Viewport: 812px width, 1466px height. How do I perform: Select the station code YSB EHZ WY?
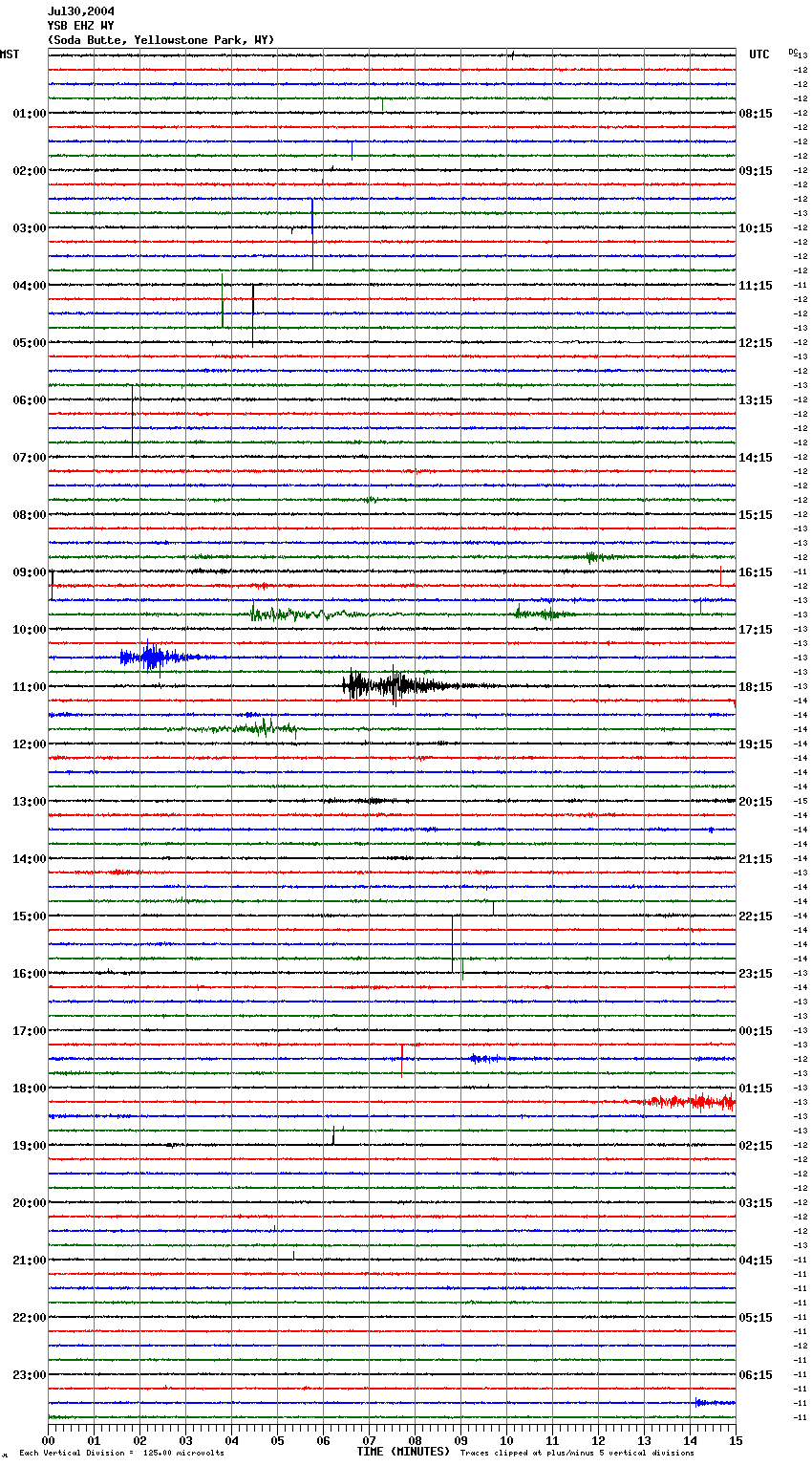pos(81,26)
